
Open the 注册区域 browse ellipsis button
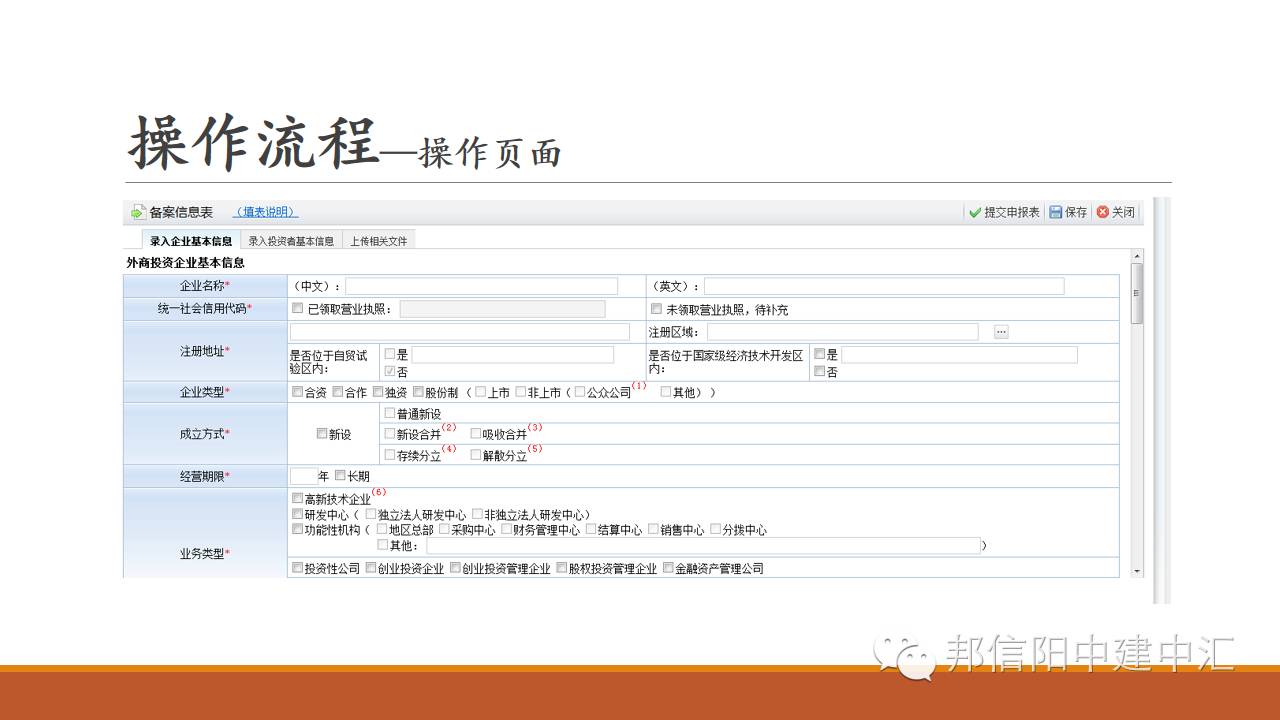pyautogui.click(x=1000, y=332)
